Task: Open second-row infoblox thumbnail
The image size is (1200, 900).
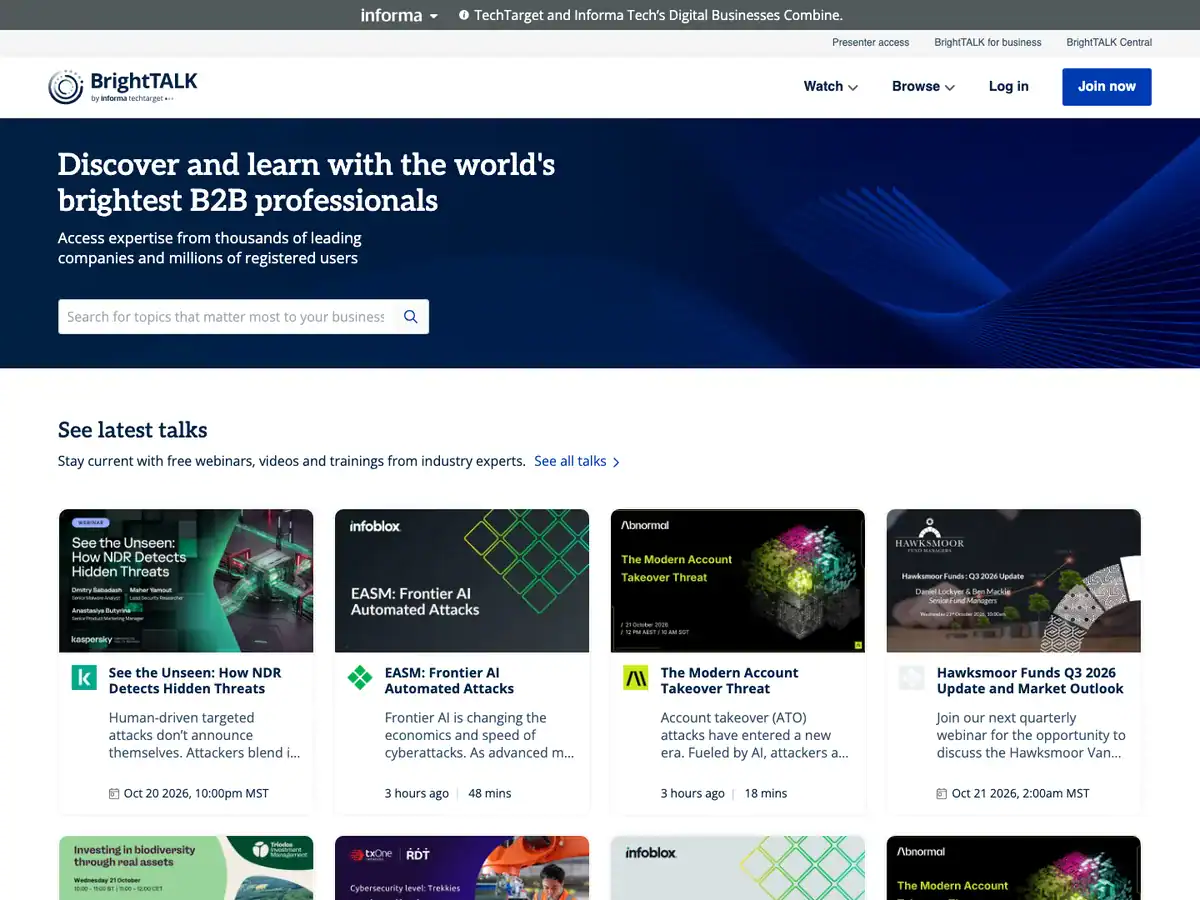Action: 738,868
